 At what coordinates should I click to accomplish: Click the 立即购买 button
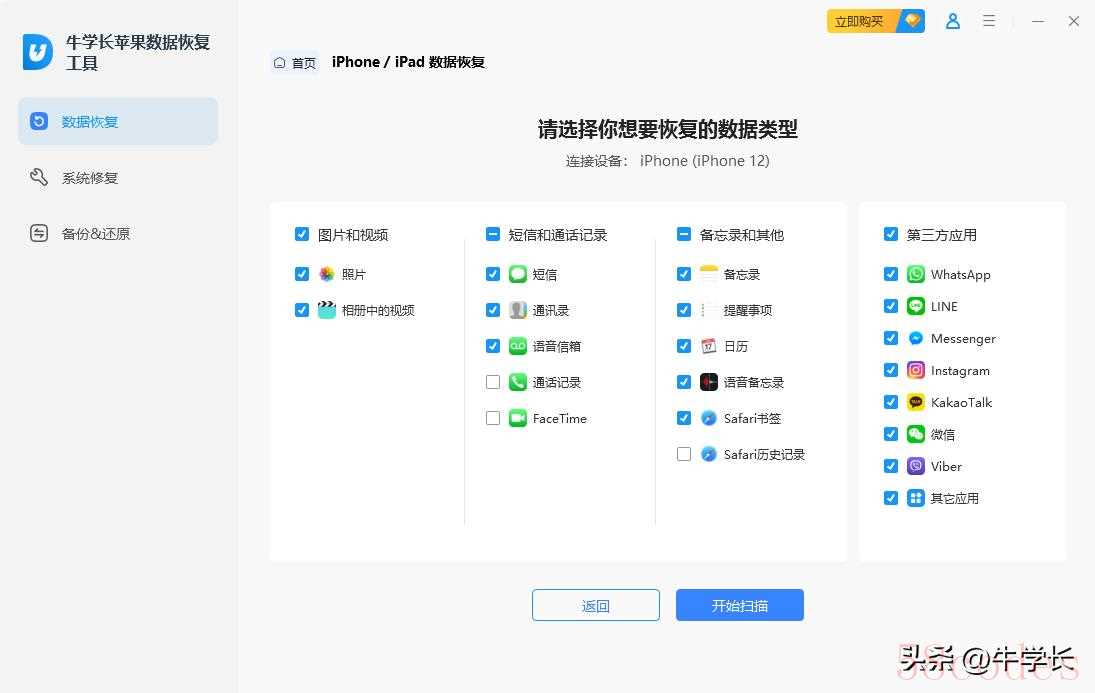click(876, 21)
